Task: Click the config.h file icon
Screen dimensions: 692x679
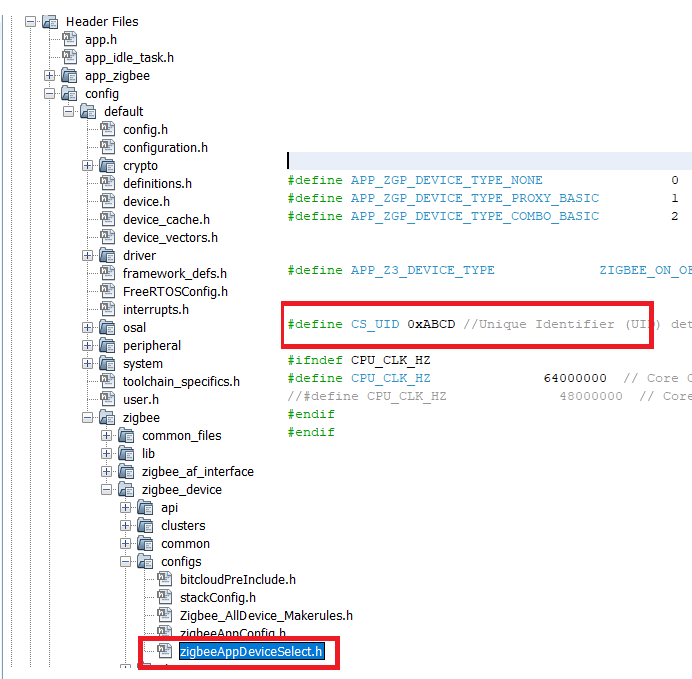Action: [107, 129]
